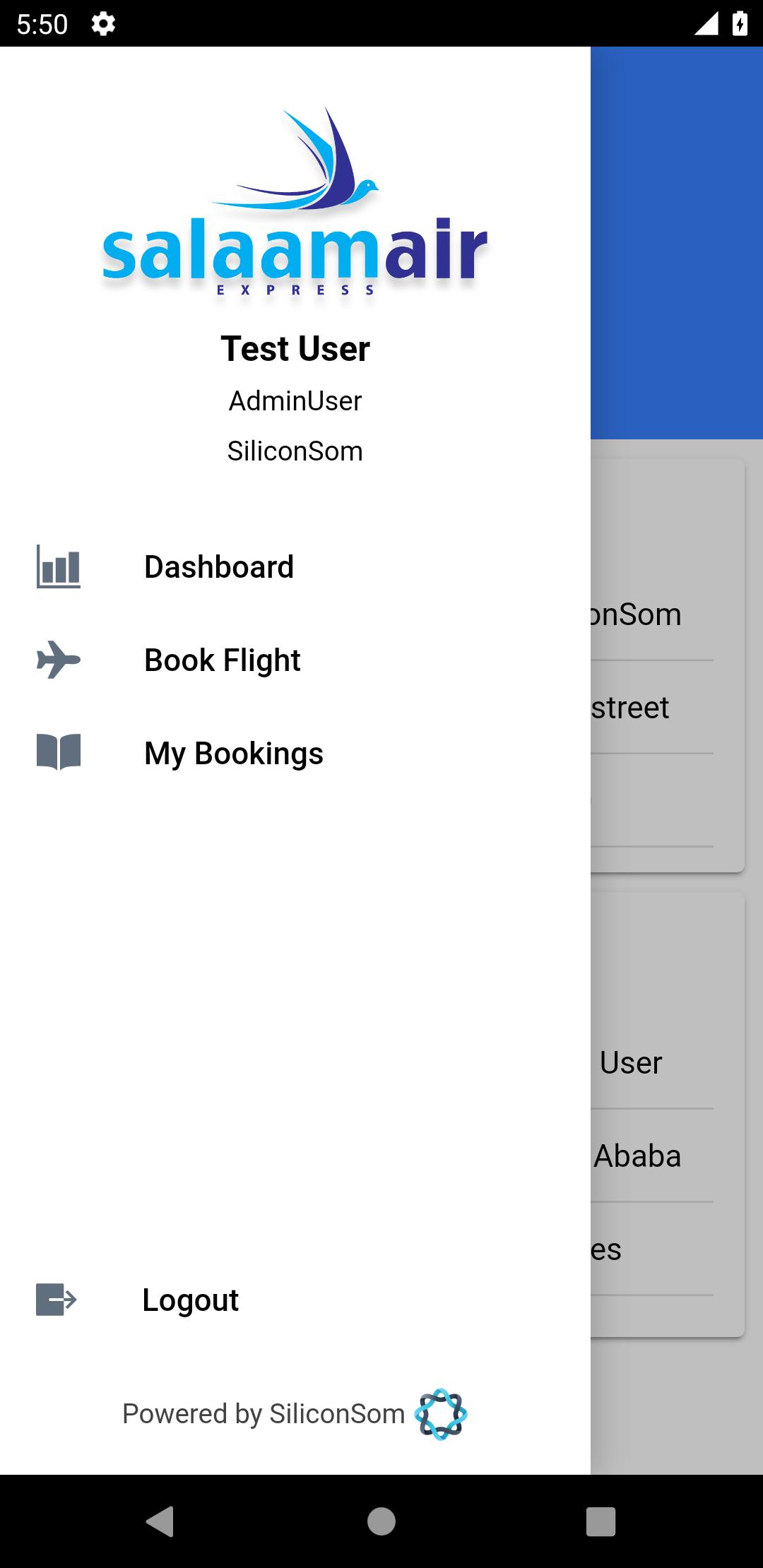Click the SiliconSom knot logo icon
The width and height of the screenshot is (763, 1568).
tap(441, 1414)
